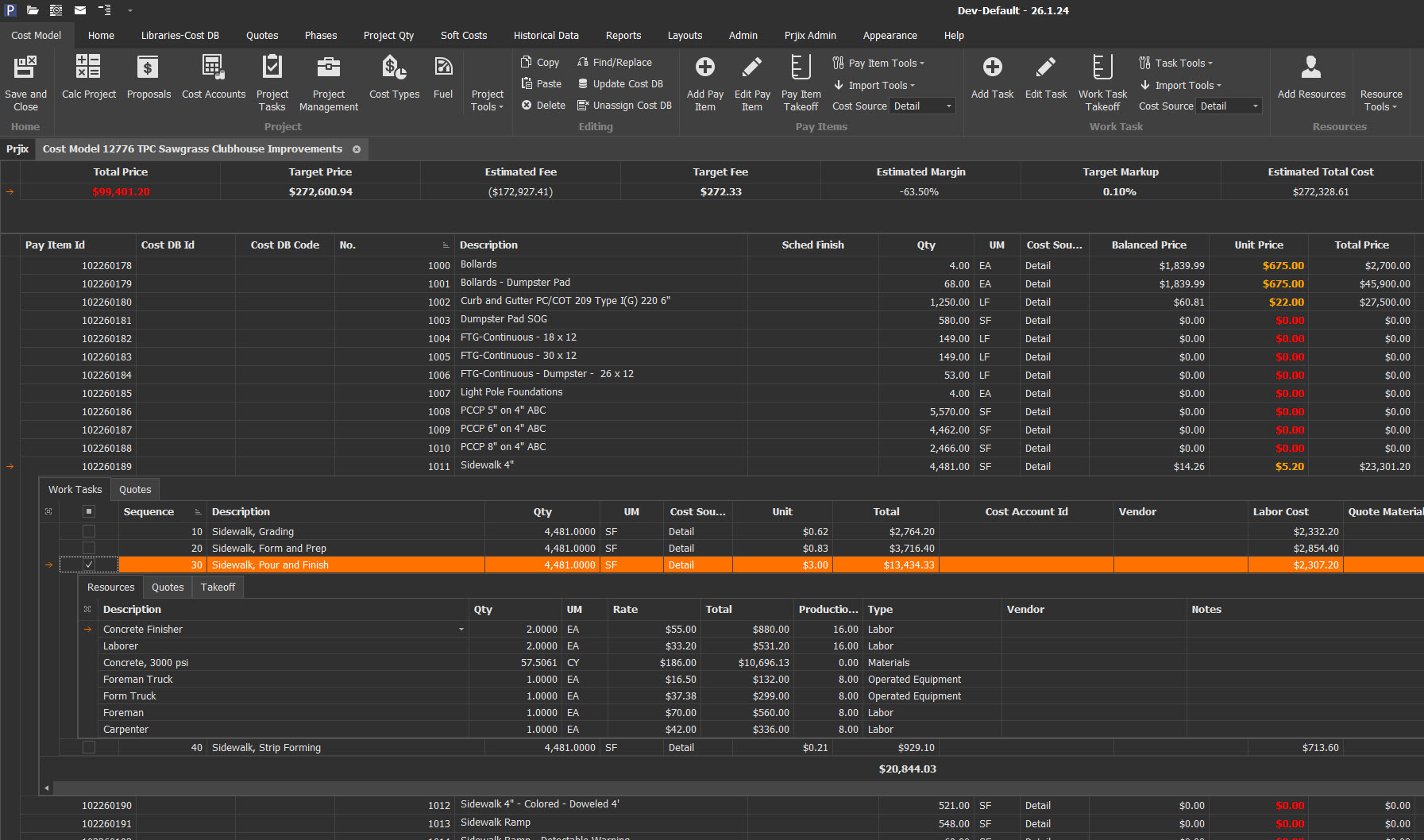Launch Pay Item Takeoff
Image resolution: width=1424 pixels, height=840 pixels.
[x=801, y=67]
